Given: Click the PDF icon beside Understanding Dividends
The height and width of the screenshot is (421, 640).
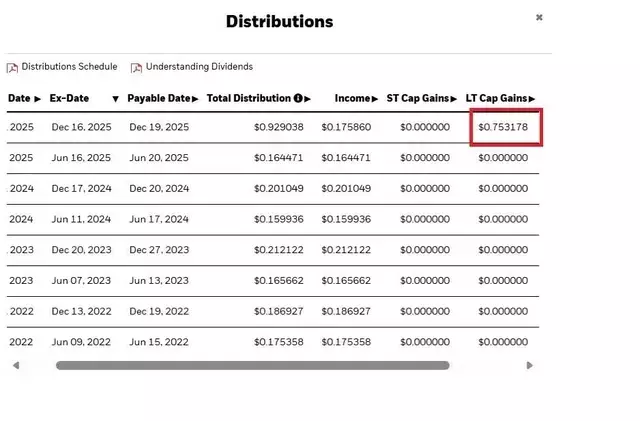Looking at the screenshot, I should point(136,68).
